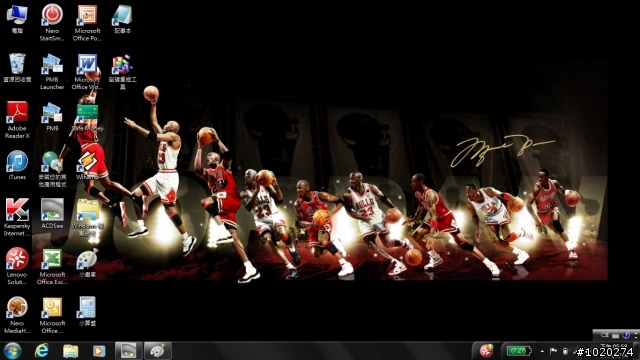640x360 pixels.
Task: Click the battery power tray icon
Action: click(x=565, y=351)
